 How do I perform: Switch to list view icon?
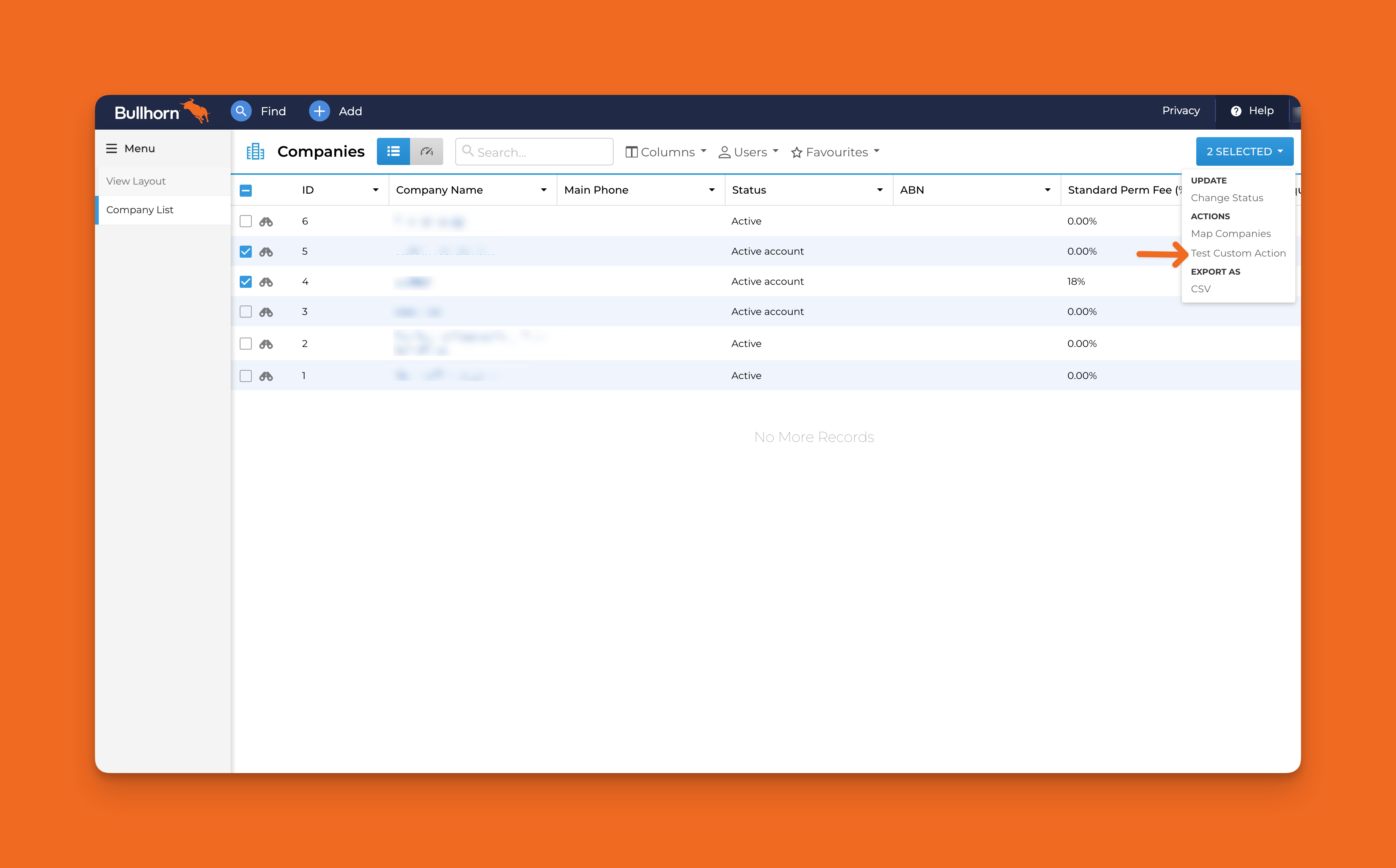(393, 151)
